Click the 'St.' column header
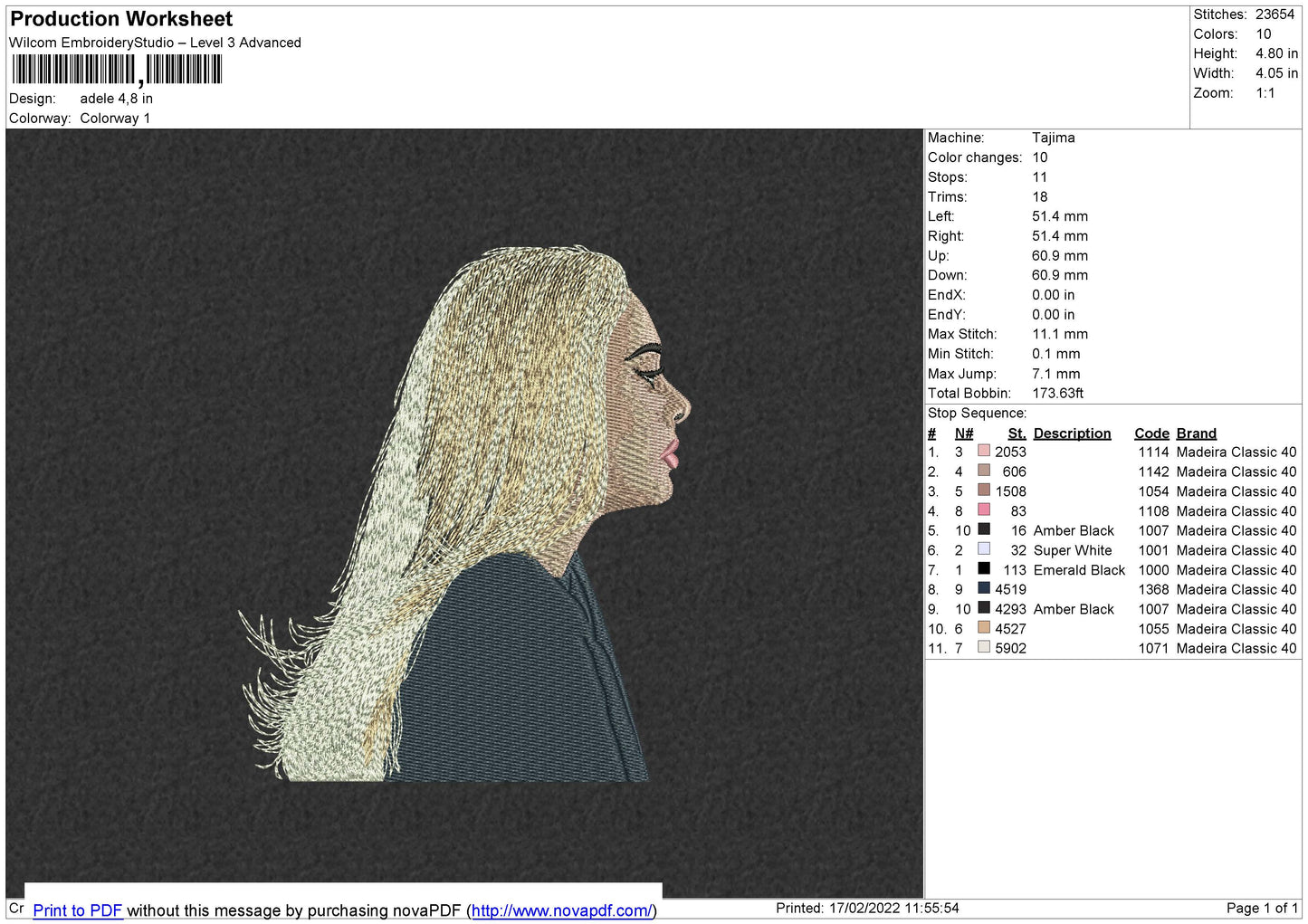The image size is (1308, 924). click(x=1017, y=433)
